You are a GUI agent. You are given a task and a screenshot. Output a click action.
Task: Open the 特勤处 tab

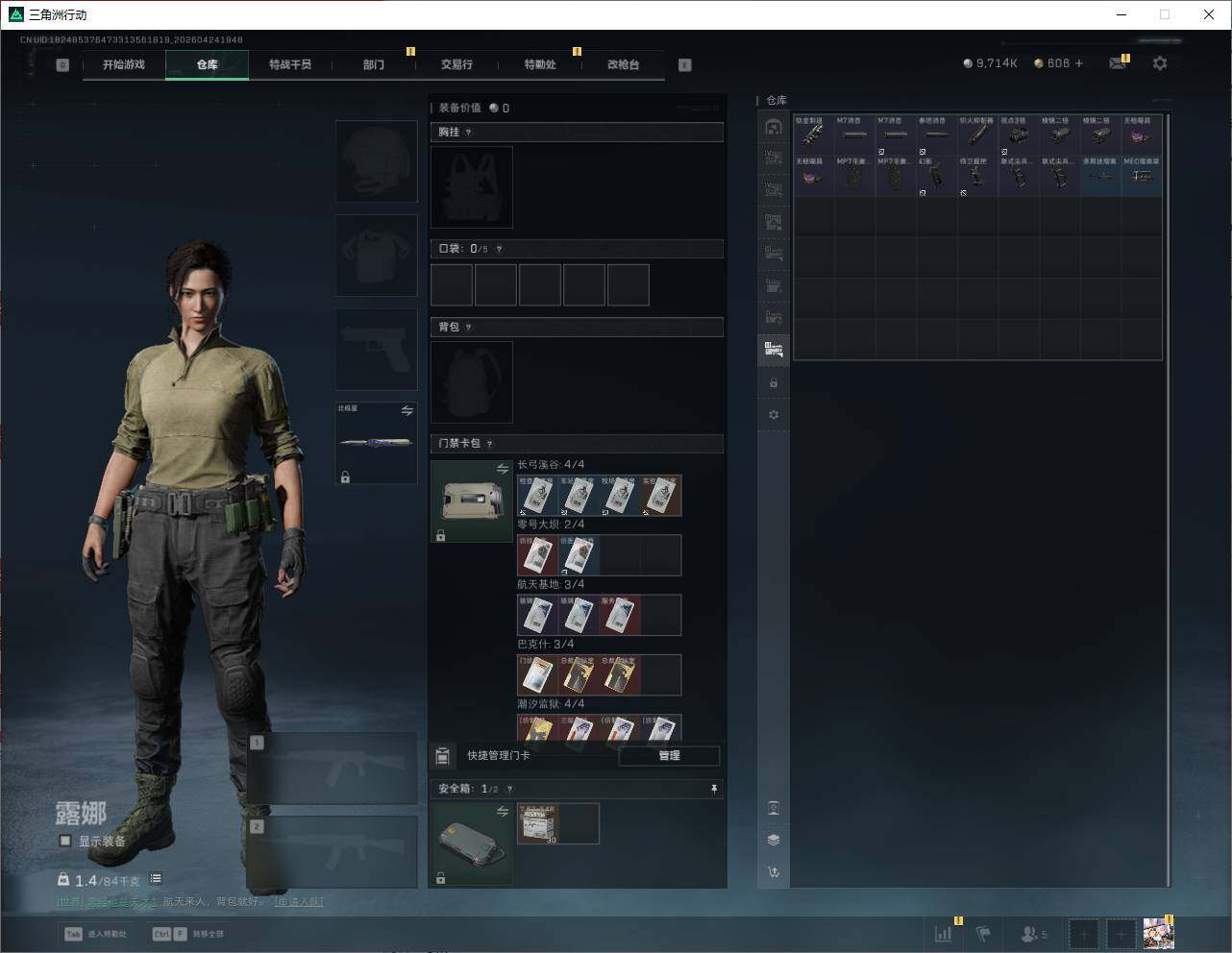coord(540,64)
